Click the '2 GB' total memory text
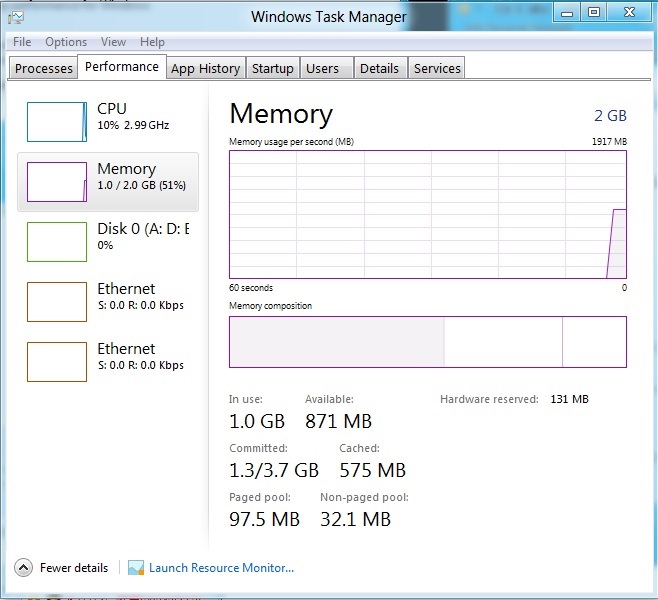658x600 pixels. (610, 115)
